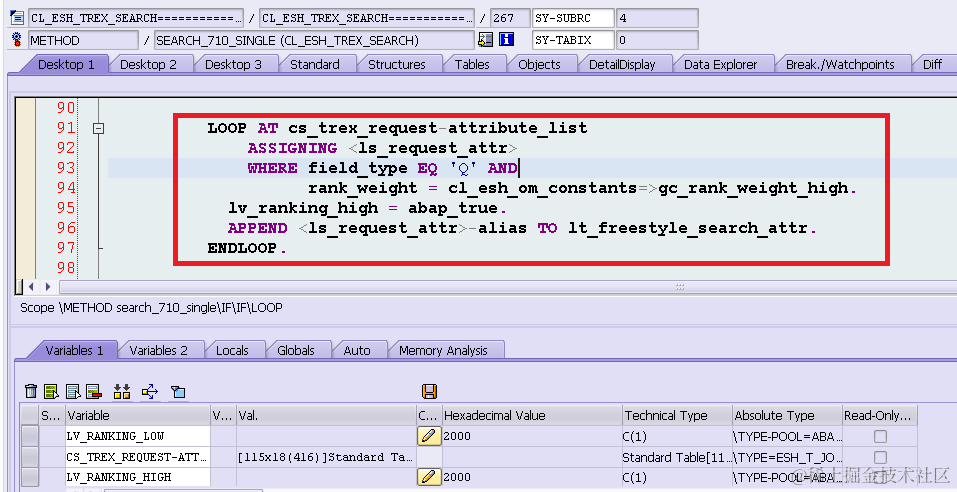Screen dimensions: 957x492
Task: Select the Memory Analysis tab
Action: coord(443,350)
